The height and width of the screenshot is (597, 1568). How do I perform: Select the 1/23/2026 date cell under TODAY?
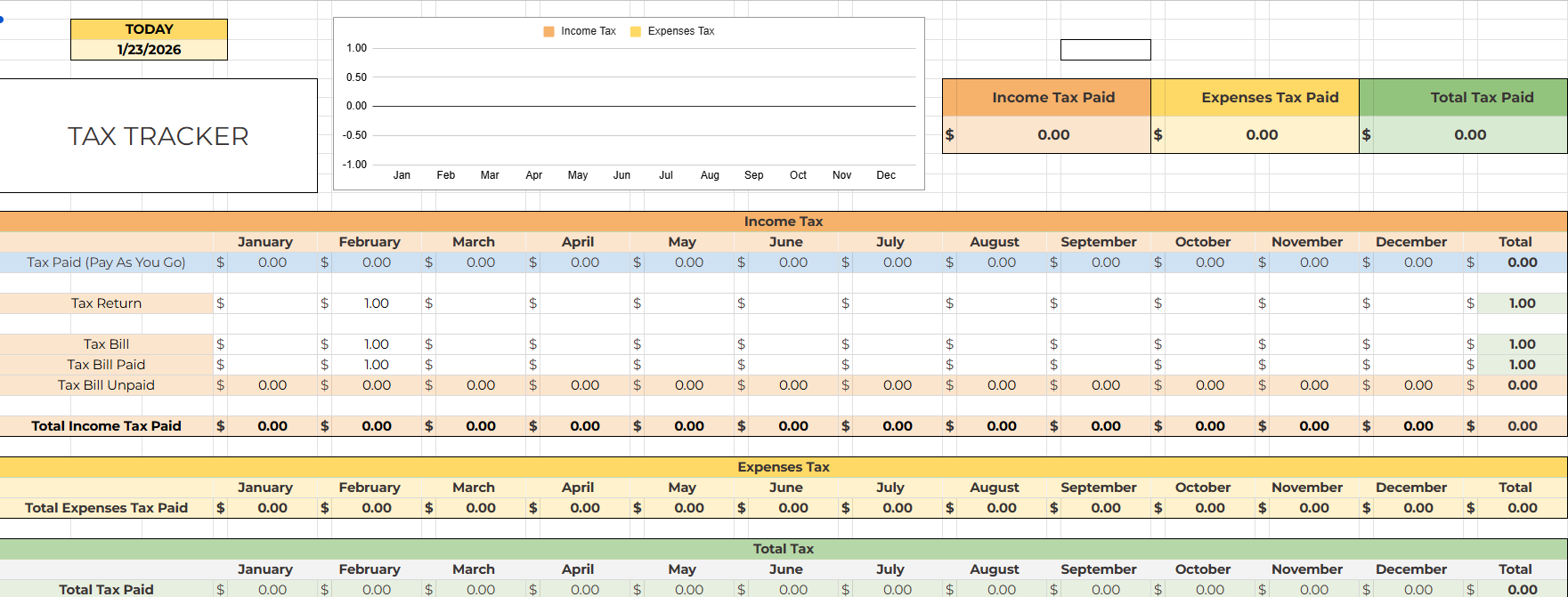click(x=149, y=50)
